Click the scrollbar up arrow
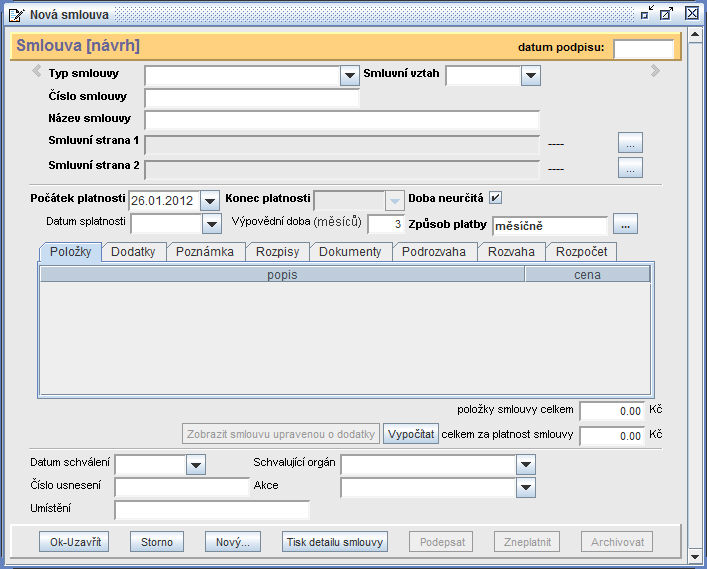707x569 pixels. pyautogui.click(x=695, y=35)
